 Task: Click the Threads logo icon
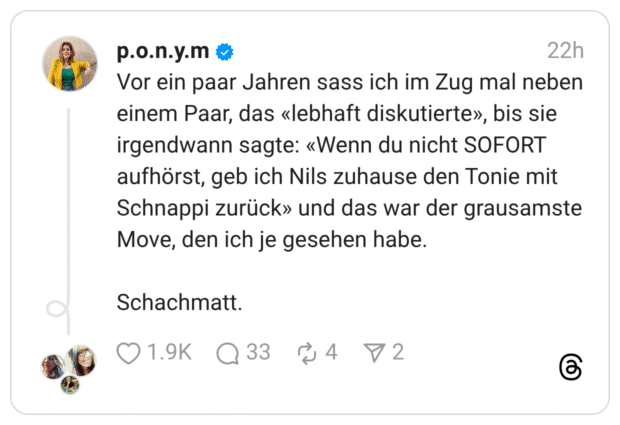point(570,367)
